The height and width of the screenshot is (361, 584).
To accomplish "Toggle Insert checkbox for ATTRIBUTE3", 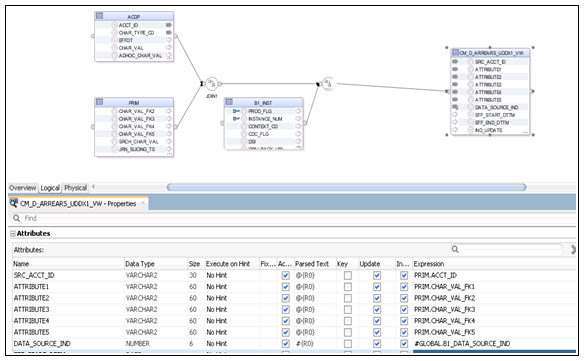I will (404, 310).
